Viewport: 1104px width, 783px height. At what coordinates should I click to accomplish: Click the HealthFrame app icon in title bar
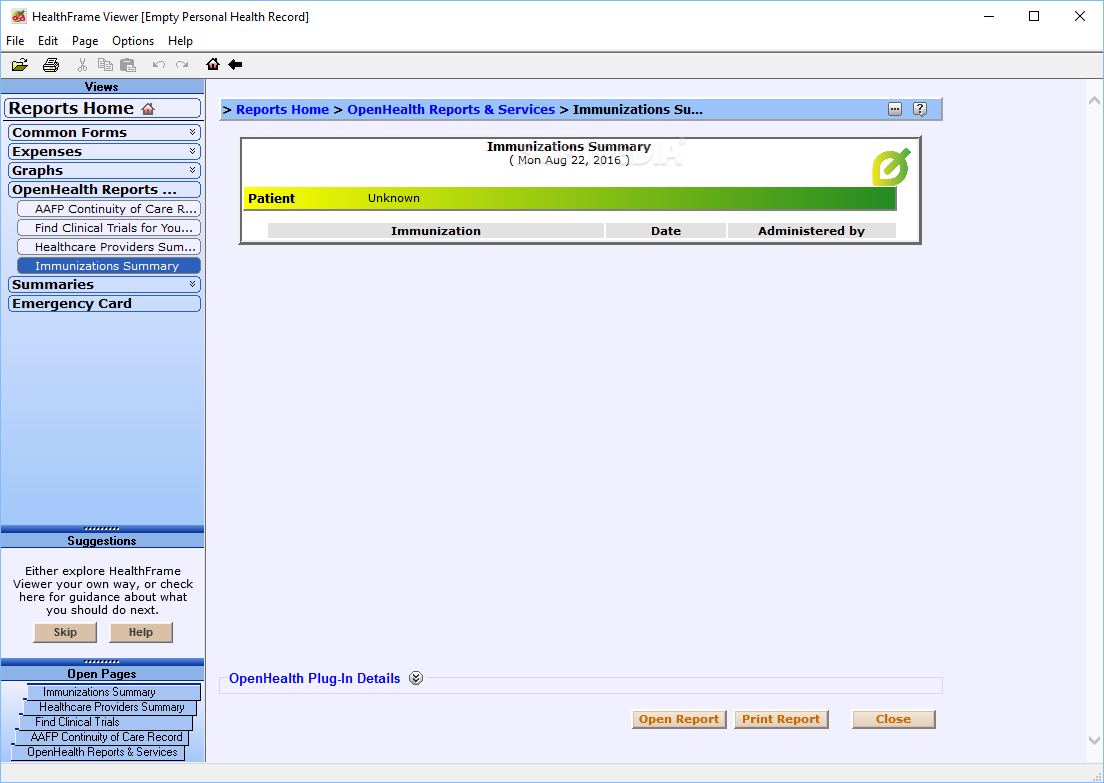pyautogui.click(x=18, y=16)
